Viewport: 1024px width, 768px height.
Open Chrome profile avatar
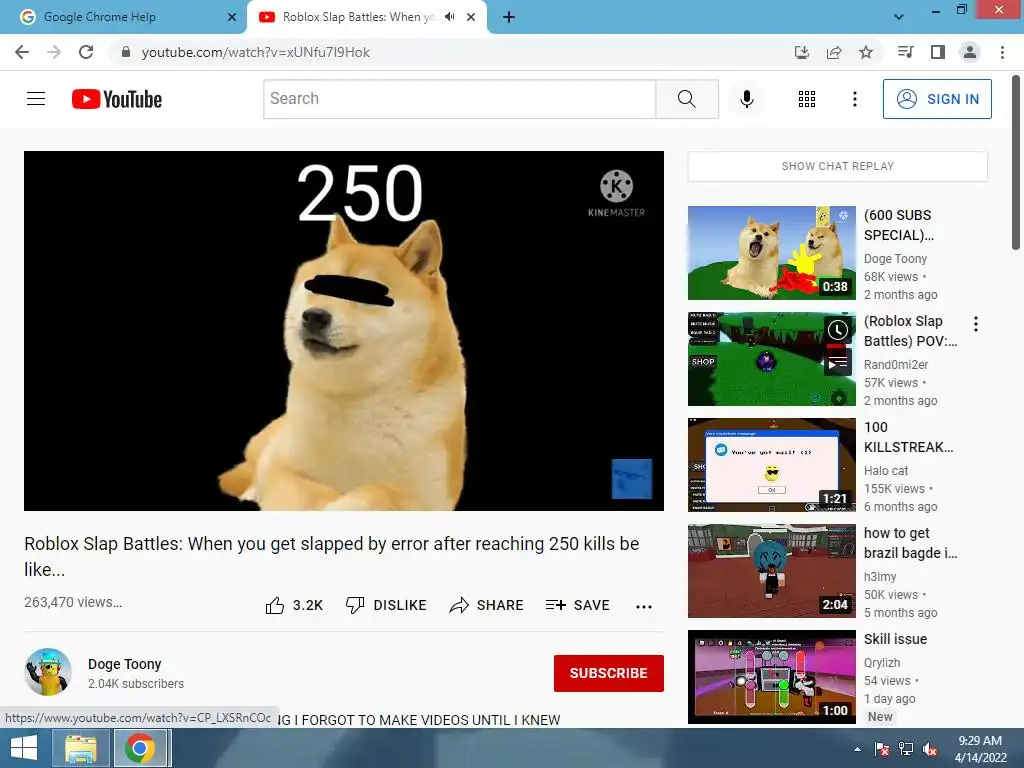(x=970, y=52)
